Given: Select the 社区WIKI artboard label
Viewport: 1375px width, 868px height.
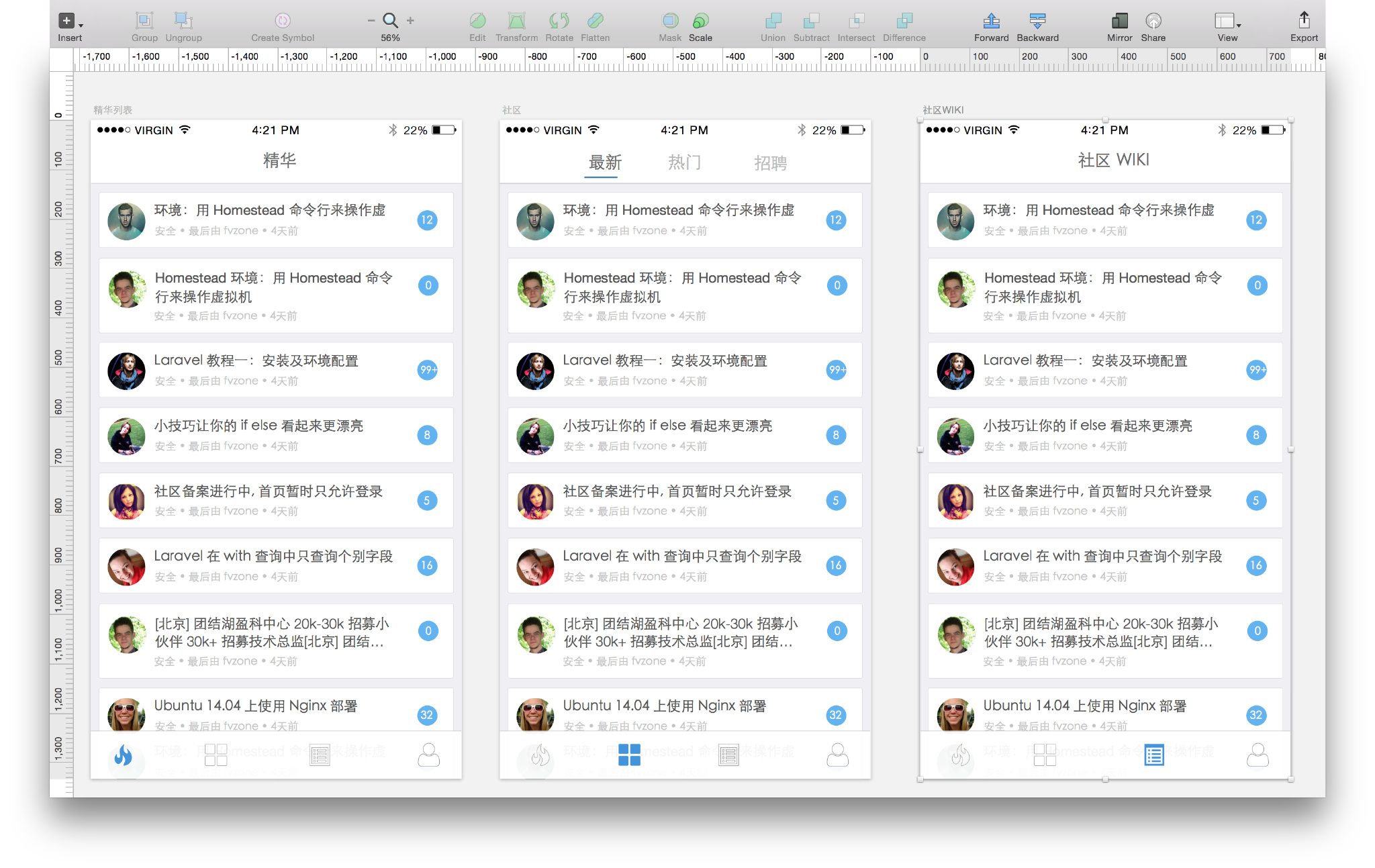Looking at the screenshot, I should click(x=943, y=109).
